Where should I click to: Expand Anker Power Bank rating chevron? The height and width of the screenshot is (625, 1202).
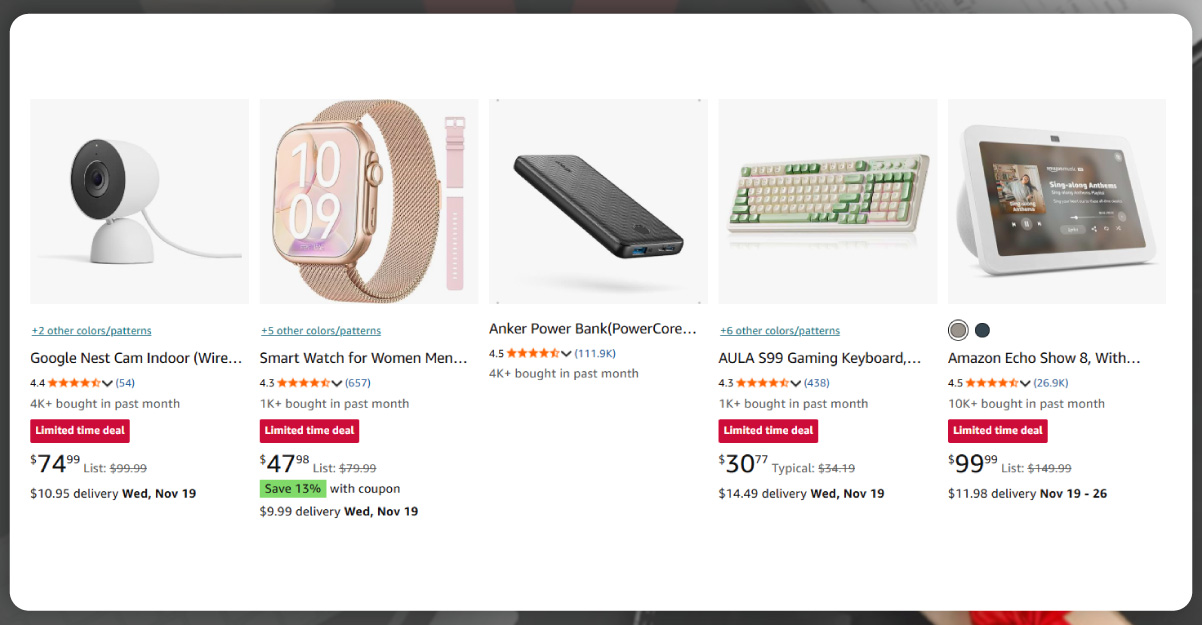tap(567, 353)
